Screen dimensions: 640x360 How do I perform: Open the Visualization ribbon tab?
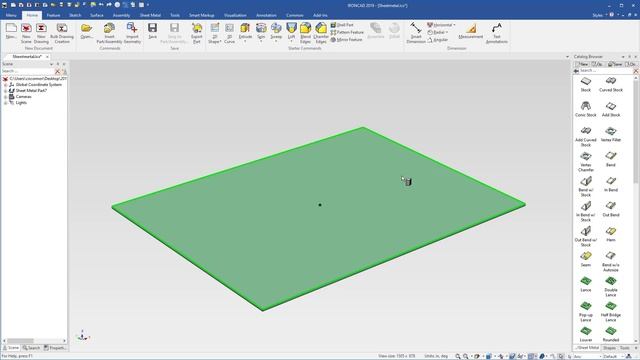pos(235,15)
